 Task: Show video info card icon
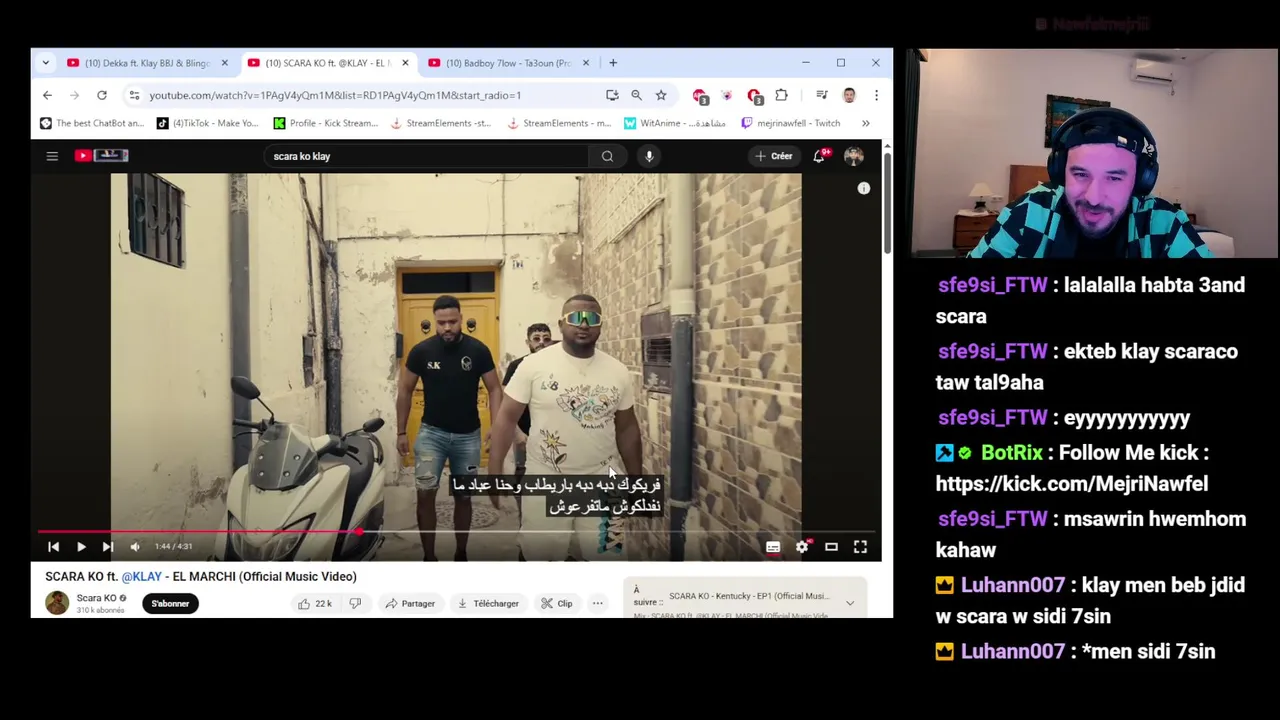(x=864, y=188)
